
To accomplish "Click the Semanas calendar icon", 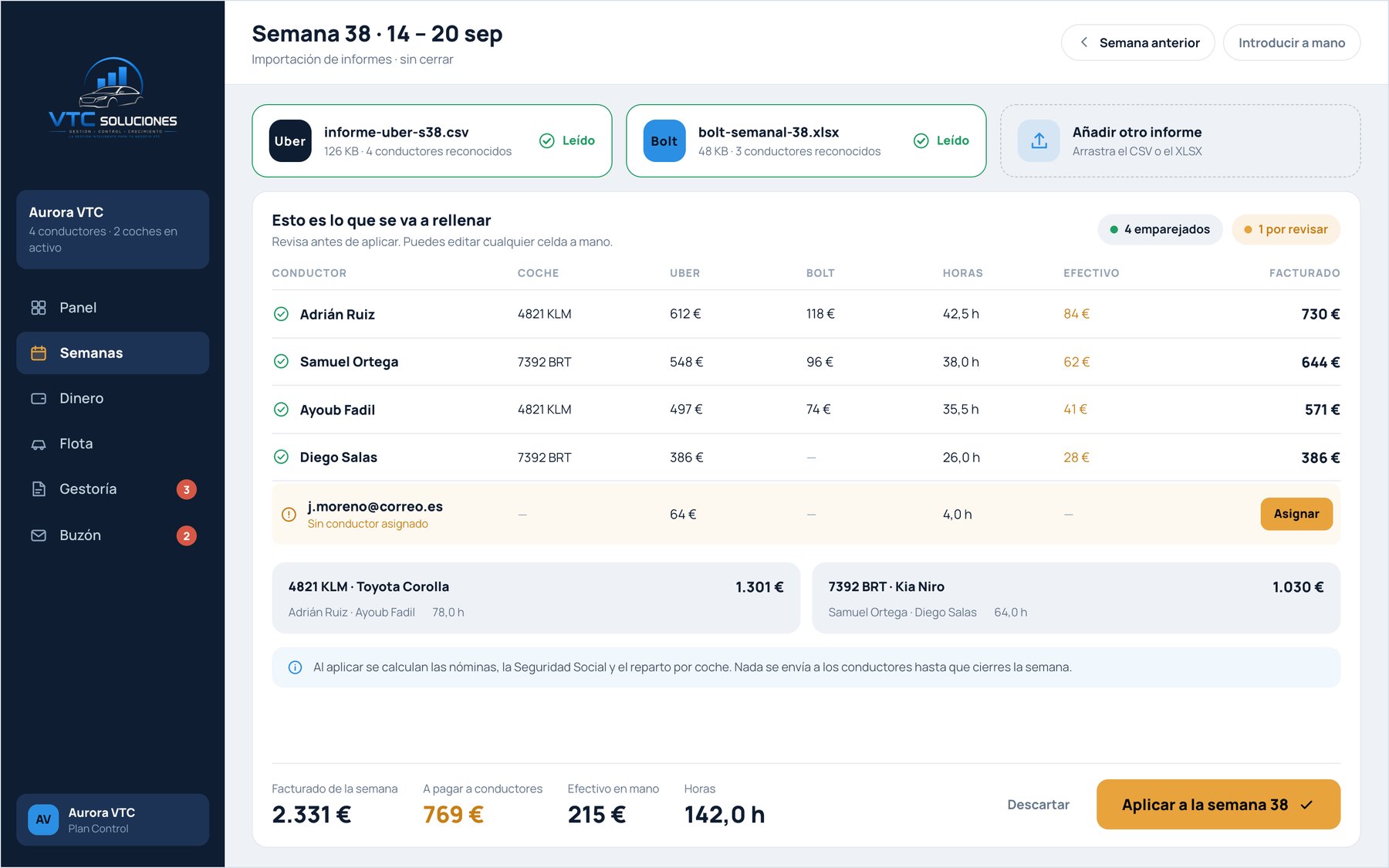I will pos(39,353).
